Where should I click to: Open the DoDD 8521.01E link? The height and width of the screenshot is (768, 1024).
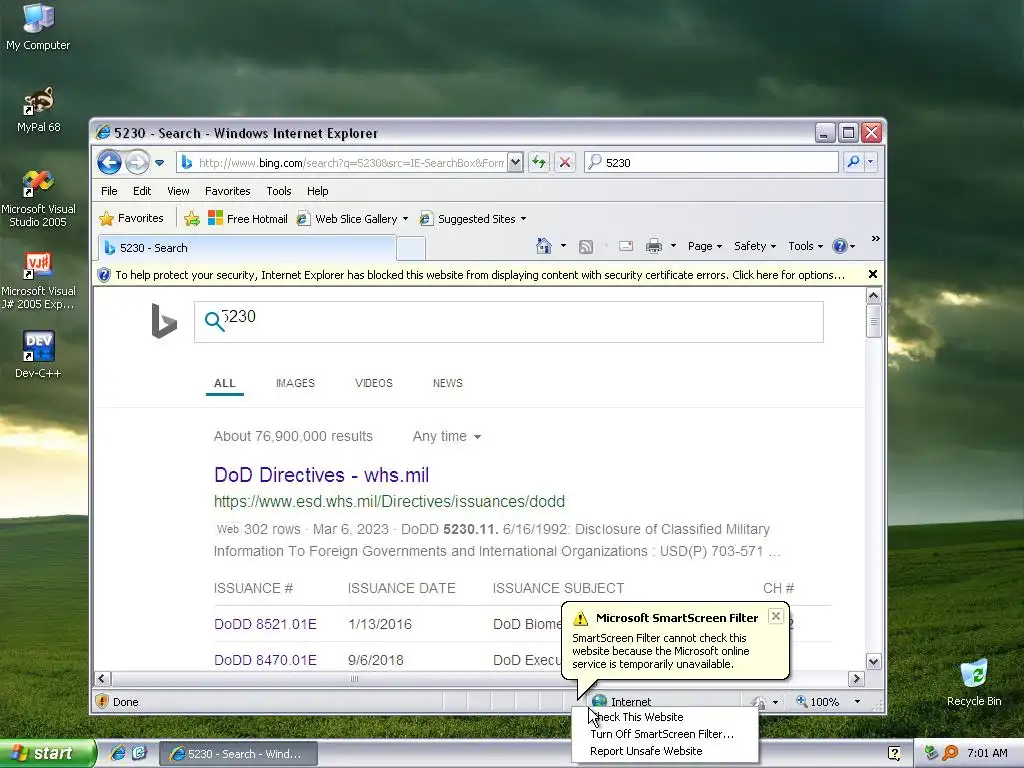coord(265,624)
